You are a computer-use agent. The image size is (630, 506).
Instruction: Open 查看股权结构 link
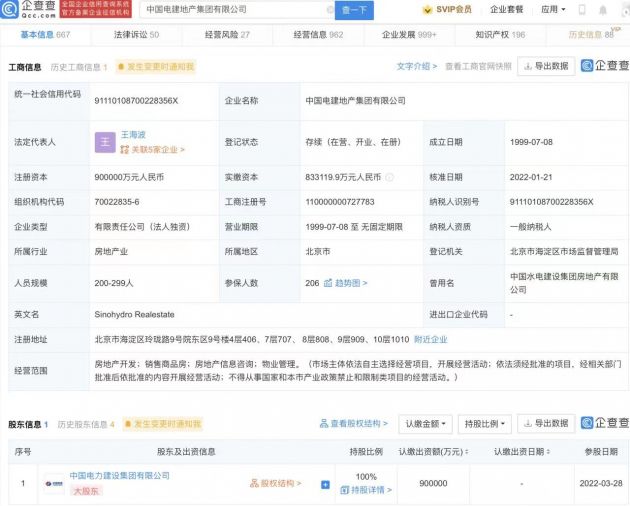pos(354,423)
